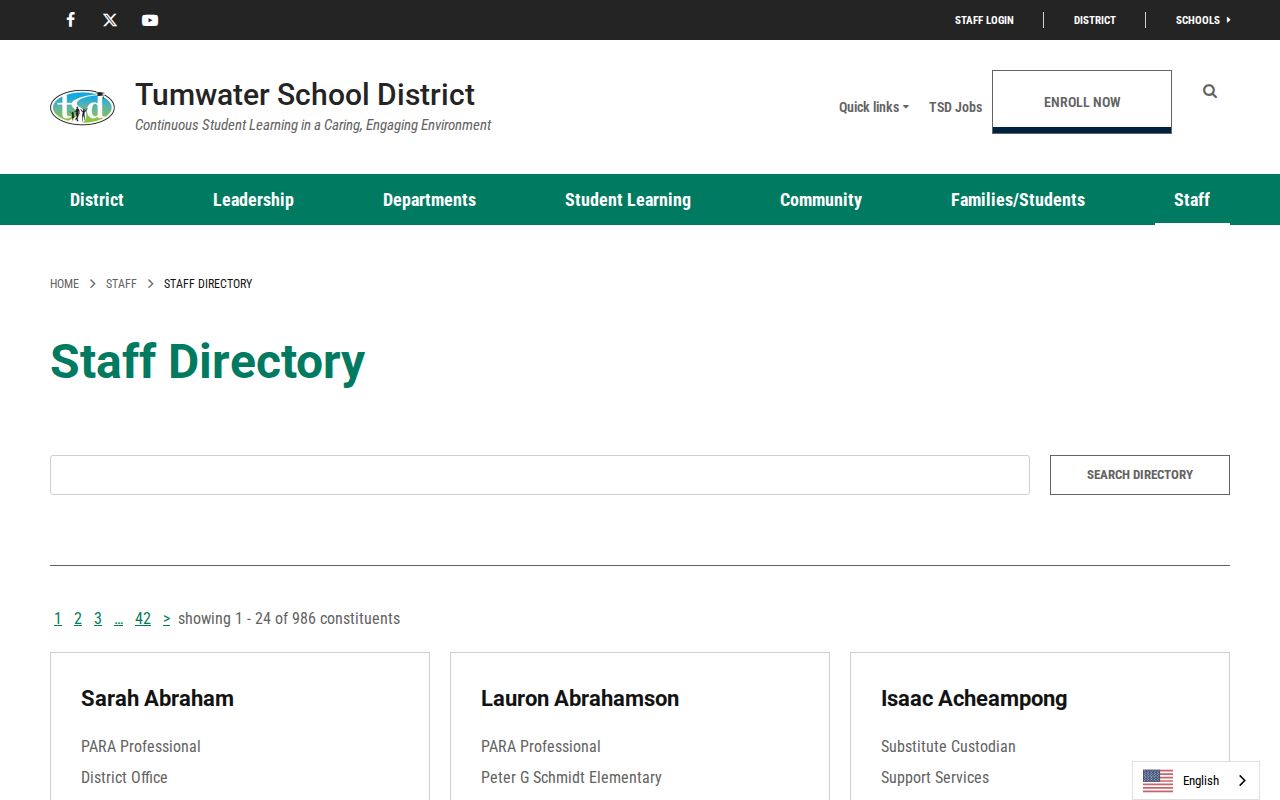Click 'District Office' under Sarah Abraham
The height and width of the screenshot is (800, 1280).
(124, 778)
